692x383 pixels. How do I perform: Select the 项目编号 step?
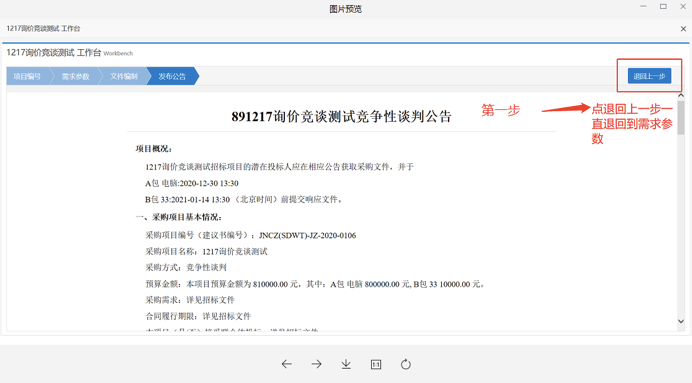point(27,76)
